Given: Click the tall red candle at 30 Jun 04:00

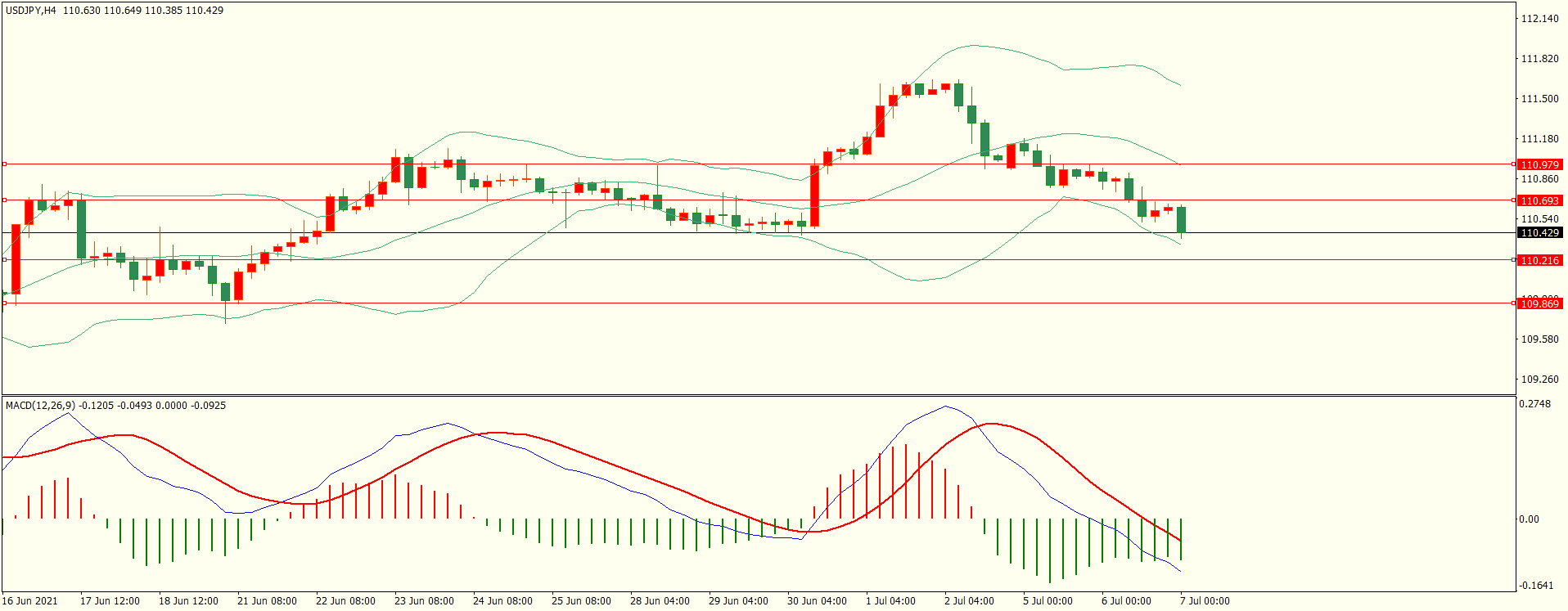Looking at the screenshot, I should pos(814,196).
